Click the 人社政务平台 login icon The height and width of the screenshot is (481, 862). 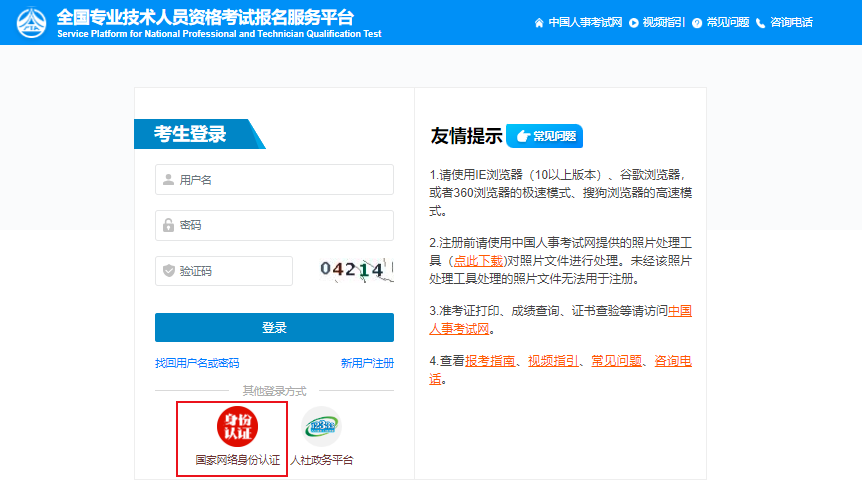point(321,426)
